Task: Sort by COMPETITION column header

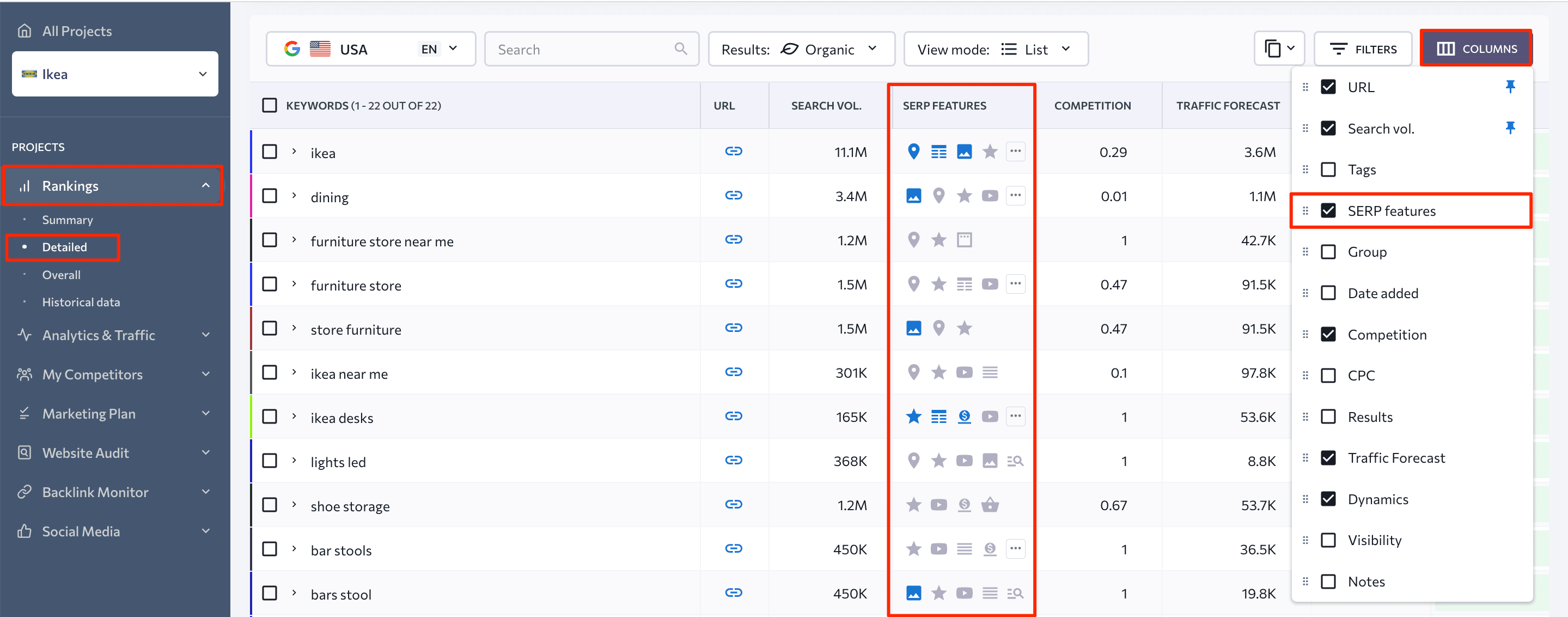Action: pos(1092,105)
